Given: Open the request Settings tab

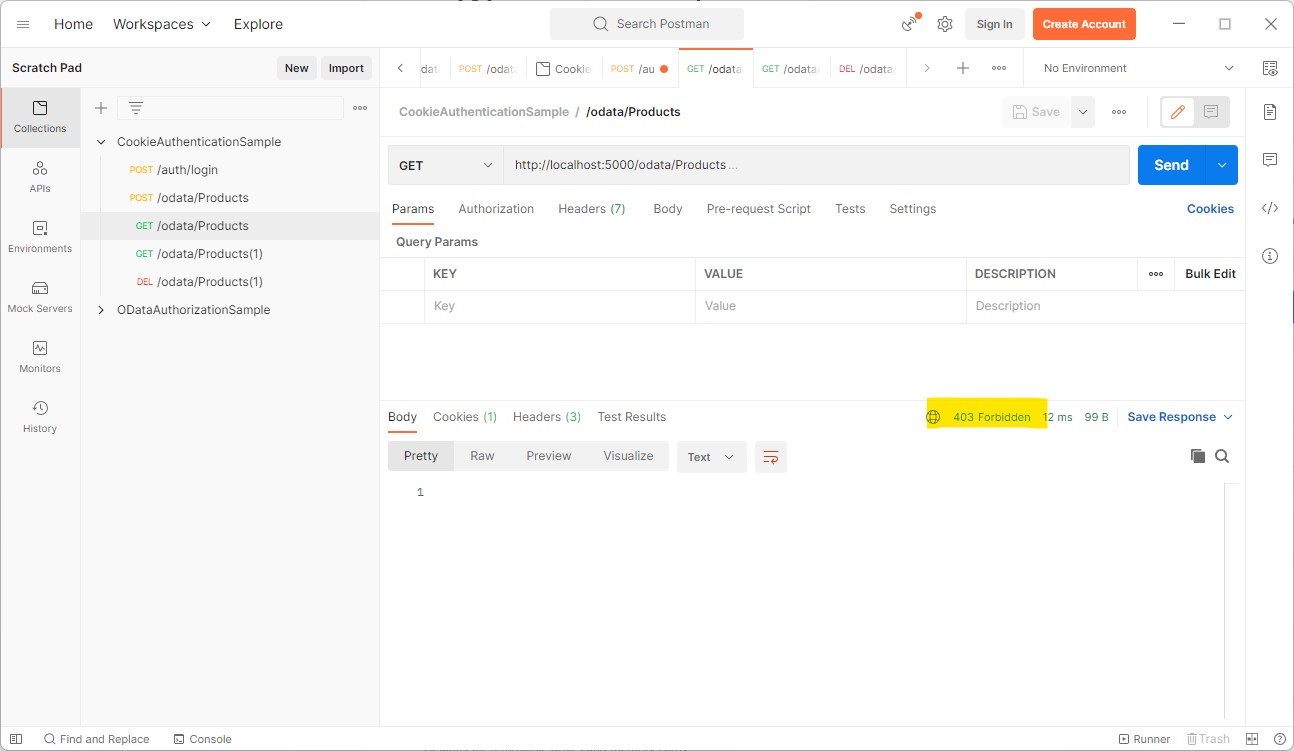Looking at the screenshot, I should pos(913,209).
